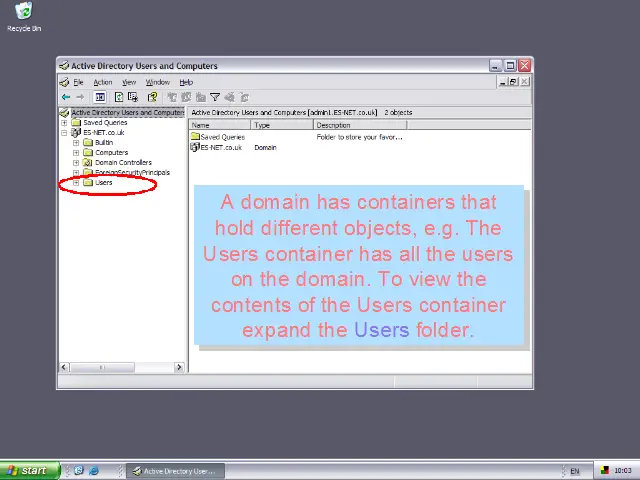Expand the Users folder plus box
The image size is (640, 480).
coord(76,182)
